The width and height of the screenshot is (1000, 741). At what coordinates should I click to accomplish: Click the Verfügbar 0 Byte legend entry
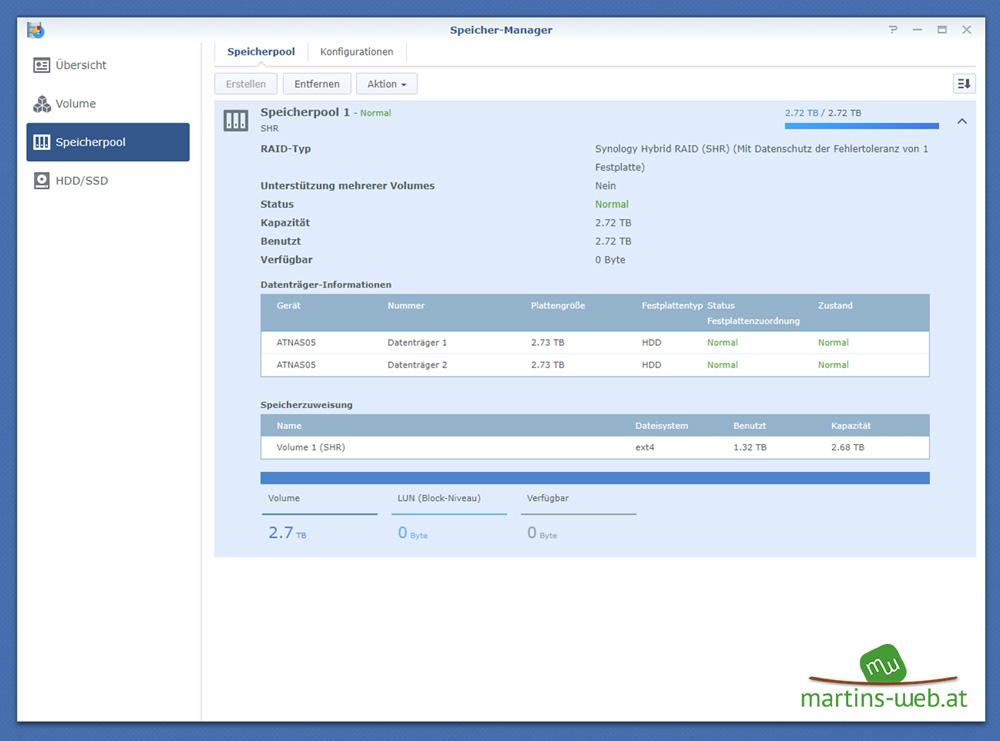tap(578, 517)
